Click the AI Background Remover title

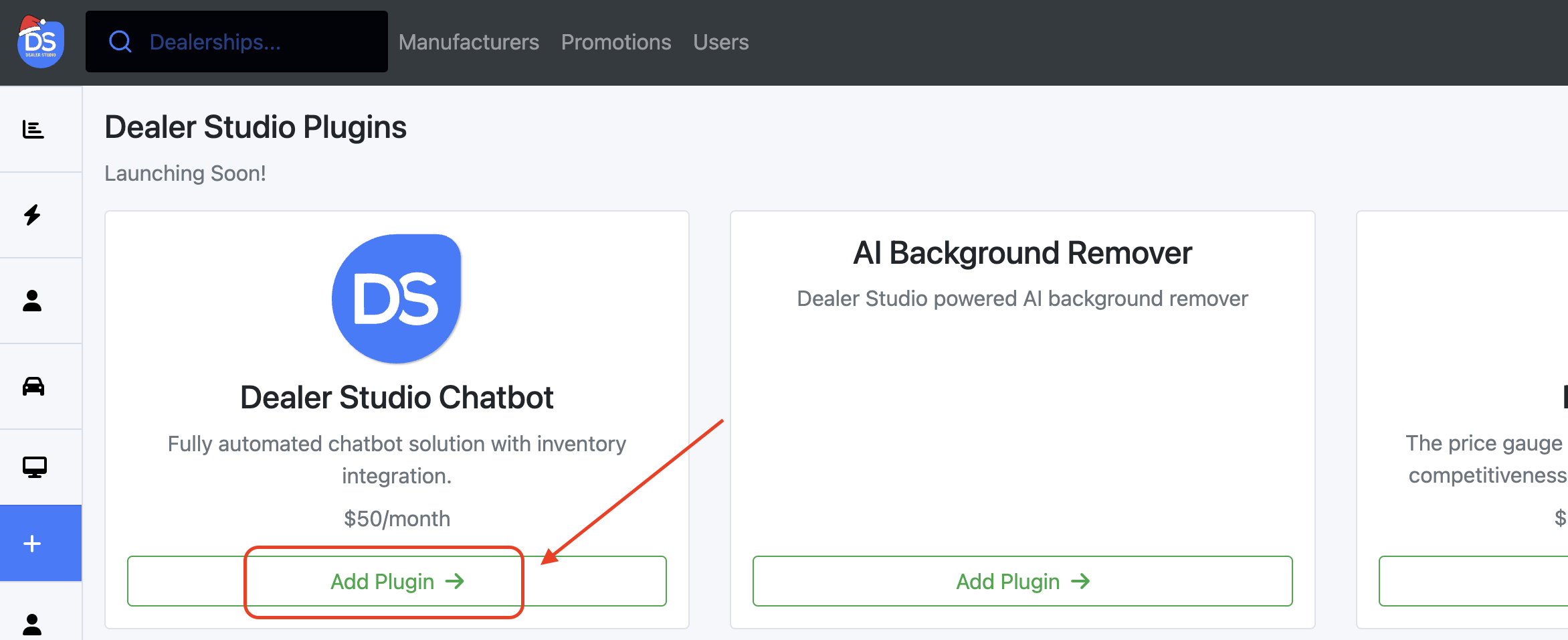[x=1023, y=253]
